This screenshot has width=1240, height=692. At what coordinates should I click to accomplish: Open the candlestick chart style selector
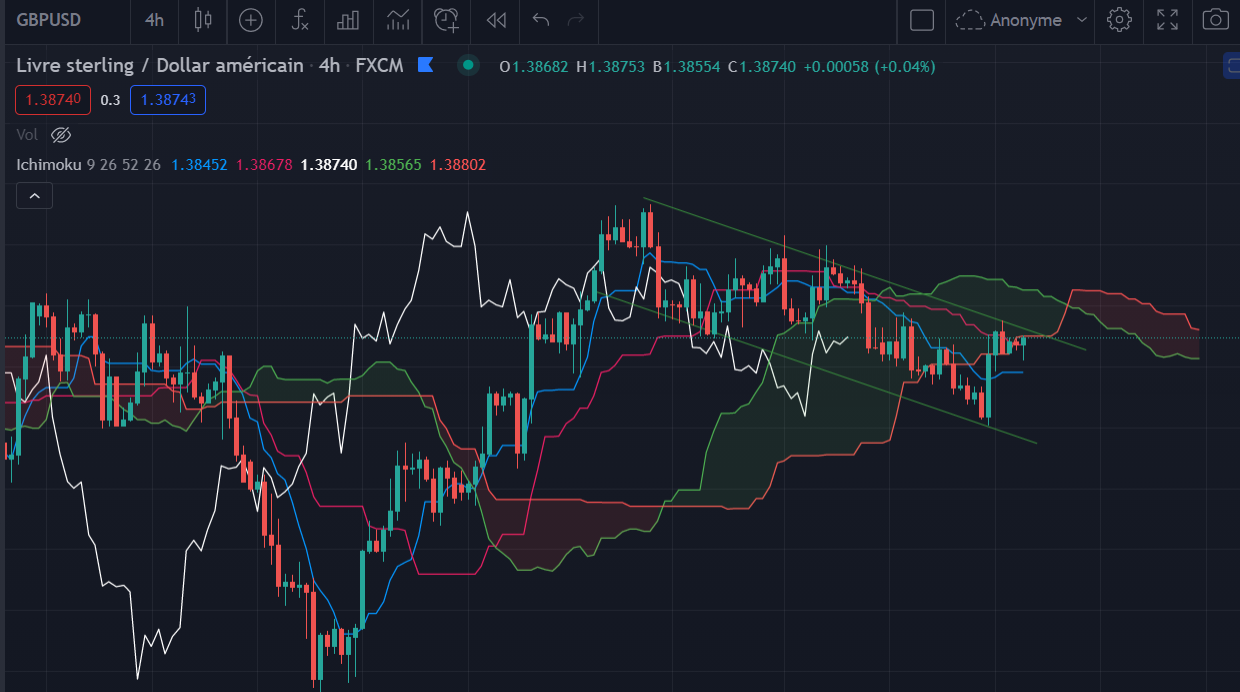pos(204,20)
